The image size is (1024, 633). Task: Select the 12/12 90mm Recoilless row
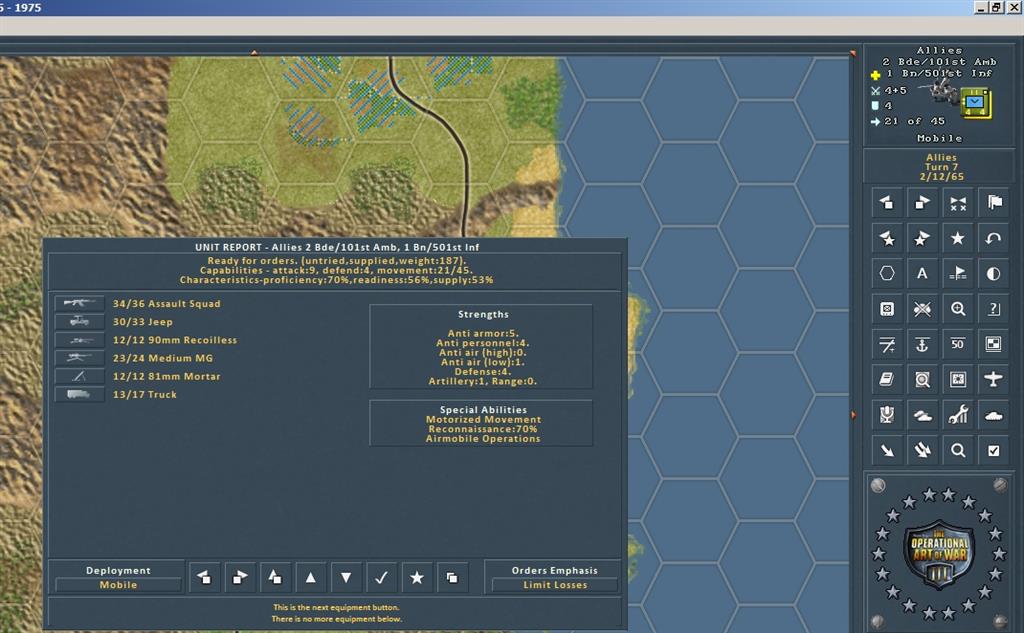[x=175, y=340]
